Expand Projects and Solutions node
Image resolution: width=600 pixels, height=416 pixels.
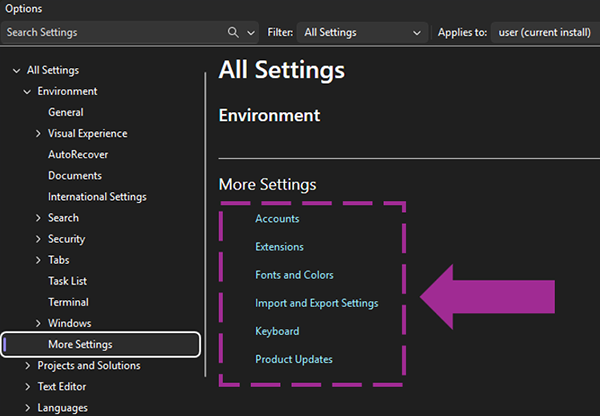click(x=27, y=366)
